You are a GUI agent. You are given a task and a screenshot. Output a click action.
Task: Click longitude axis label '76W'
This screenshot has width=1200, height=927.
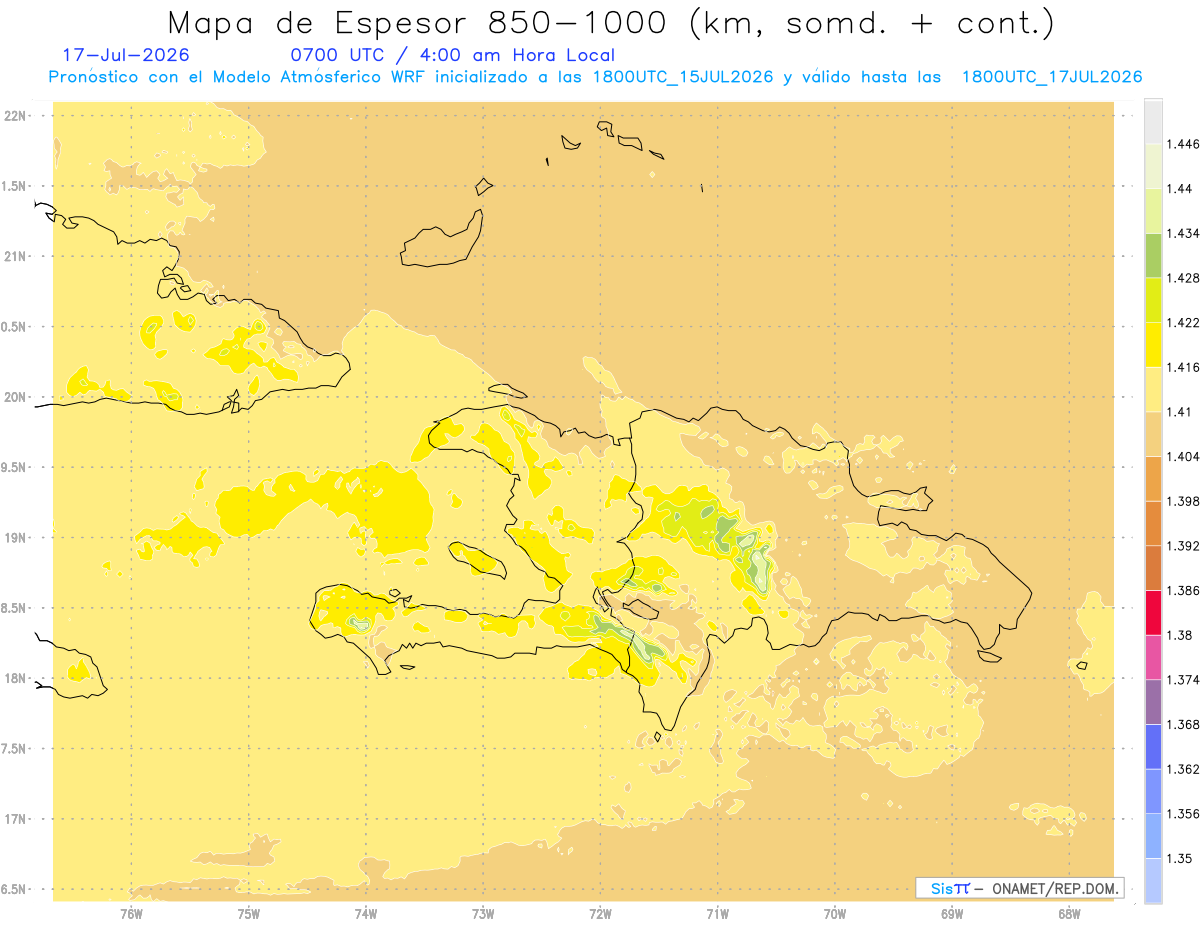tap(131, 914)
